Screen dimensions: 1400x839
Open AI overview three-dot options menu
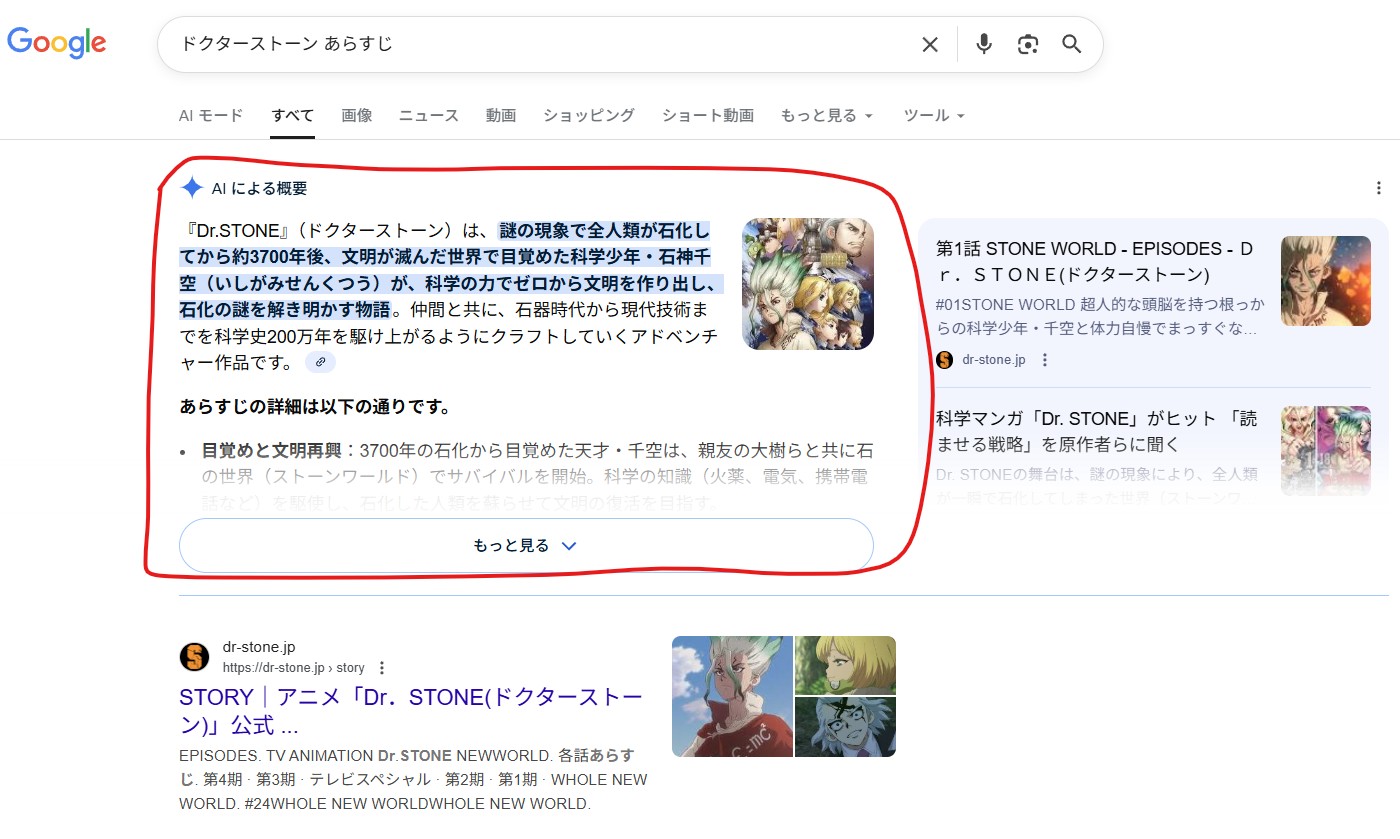(x=1379, y=188)
